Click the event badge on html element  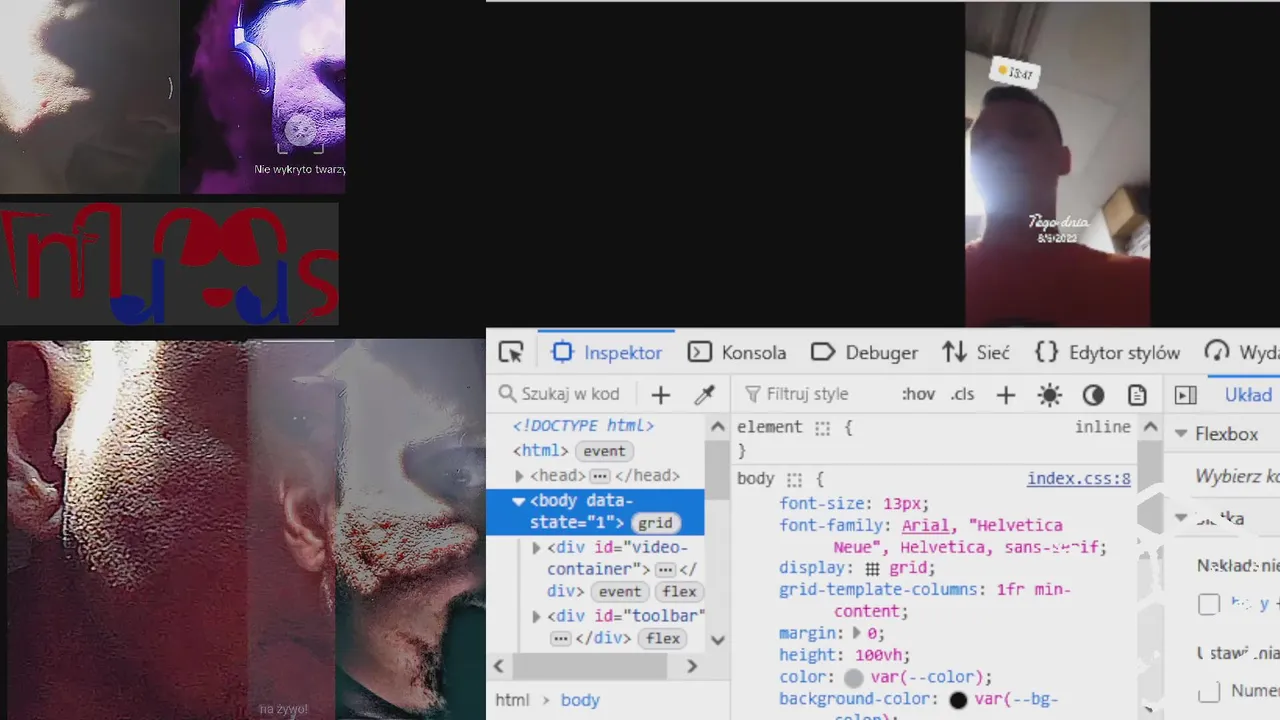[x=604, y=451]
